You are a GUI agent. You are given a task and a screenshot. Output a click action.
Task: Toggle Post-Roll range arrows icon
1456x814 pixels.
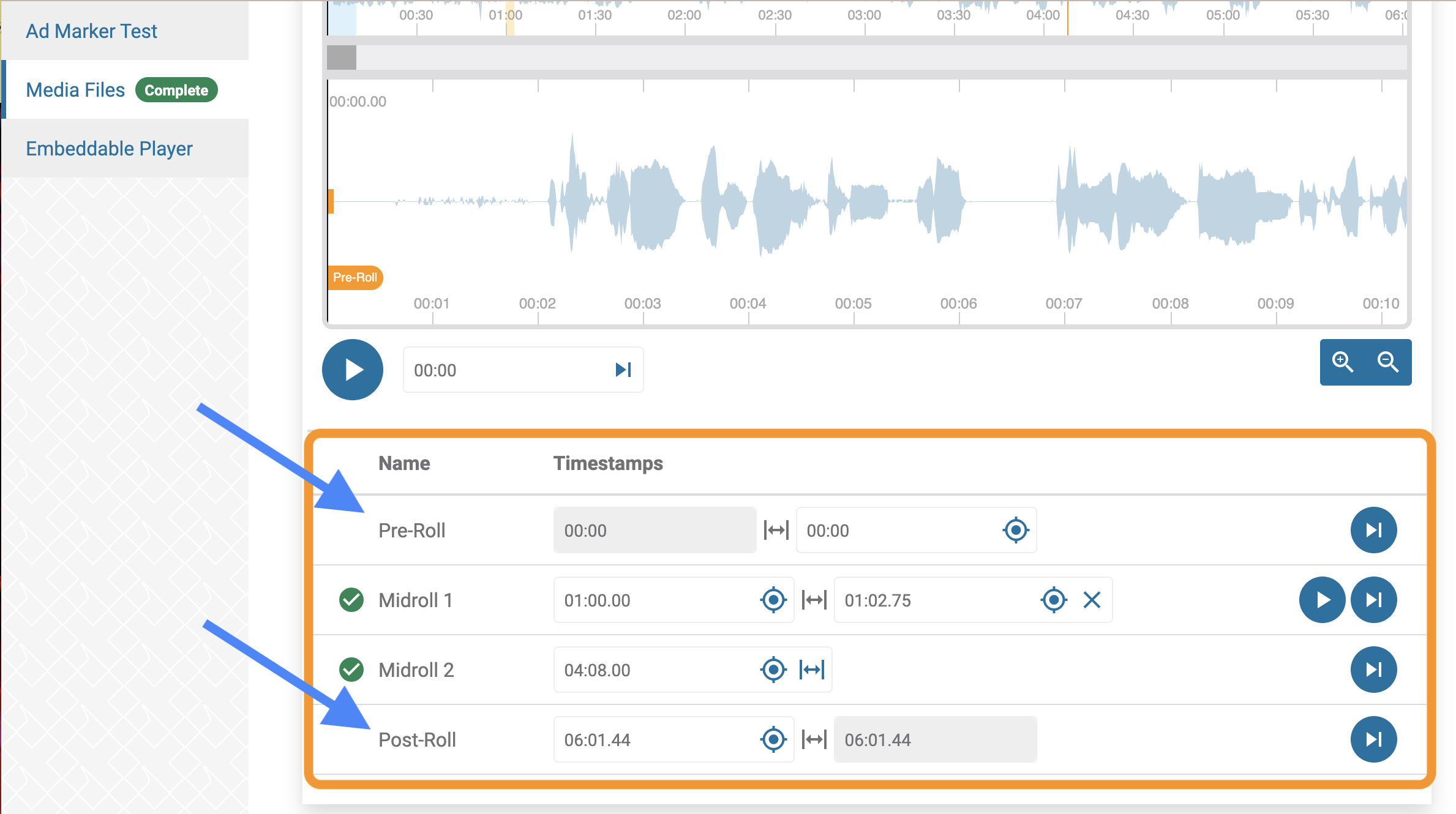coord(814,739)
